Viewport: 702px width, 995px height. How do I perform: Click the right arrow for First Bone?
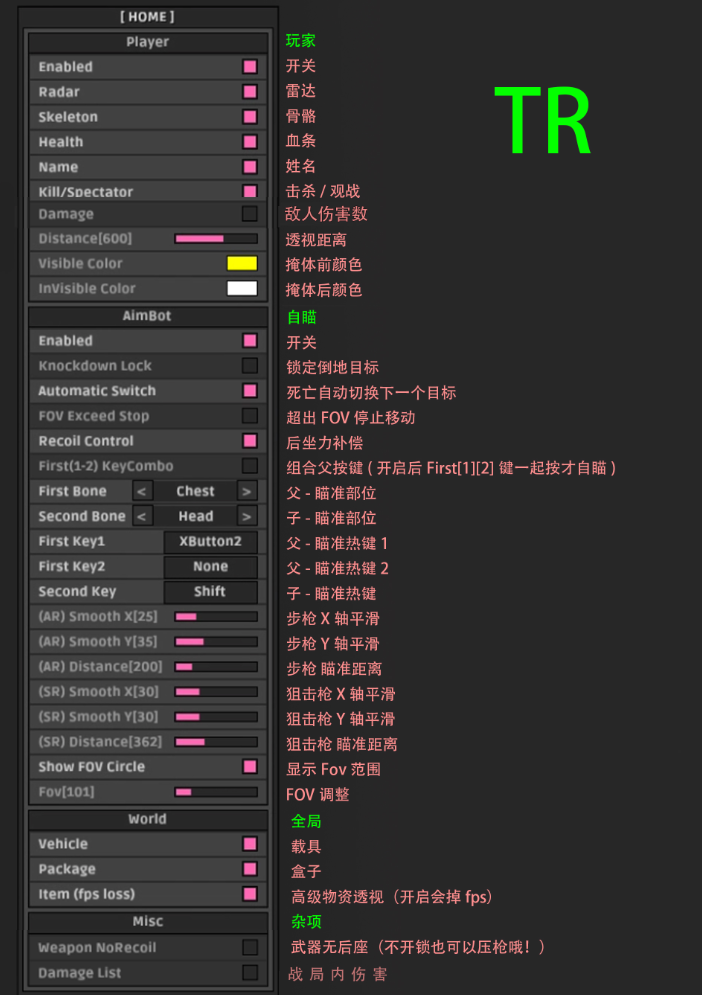click(x=247, y=491)
